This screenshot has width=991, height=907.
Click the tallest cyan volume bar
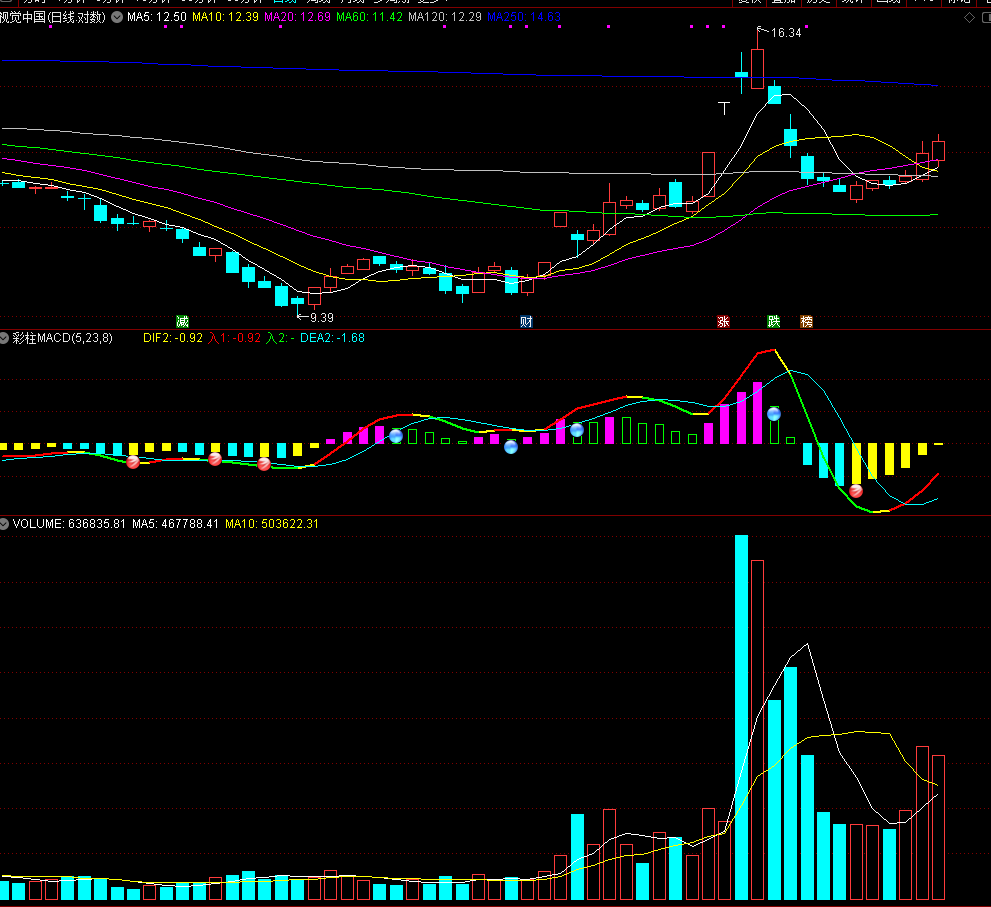tap(741, 717)
